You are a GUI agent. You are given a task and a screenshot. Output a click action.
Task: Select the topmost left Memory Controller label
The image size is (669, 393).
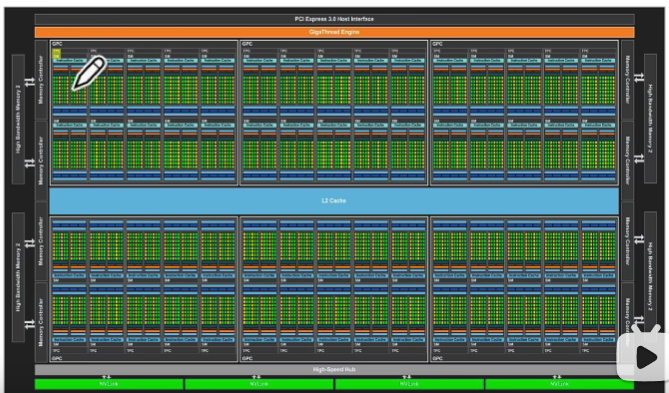41,80
